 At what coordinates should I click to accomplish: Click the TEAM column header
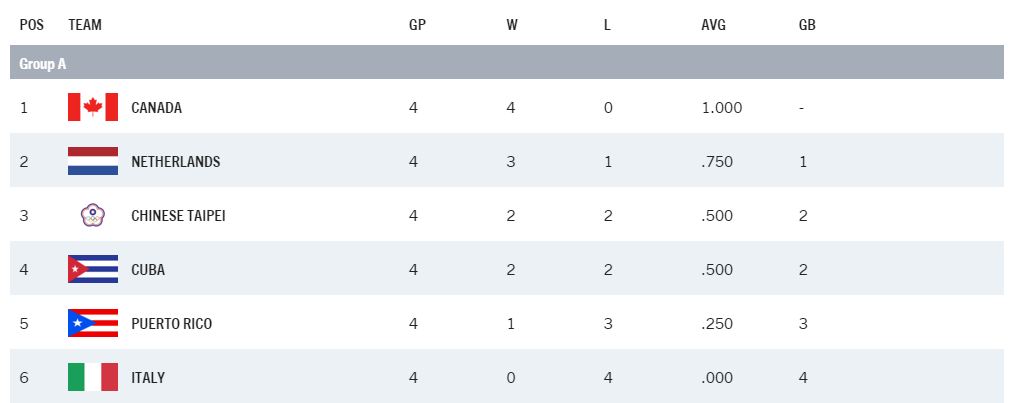(x=85, y=25)
